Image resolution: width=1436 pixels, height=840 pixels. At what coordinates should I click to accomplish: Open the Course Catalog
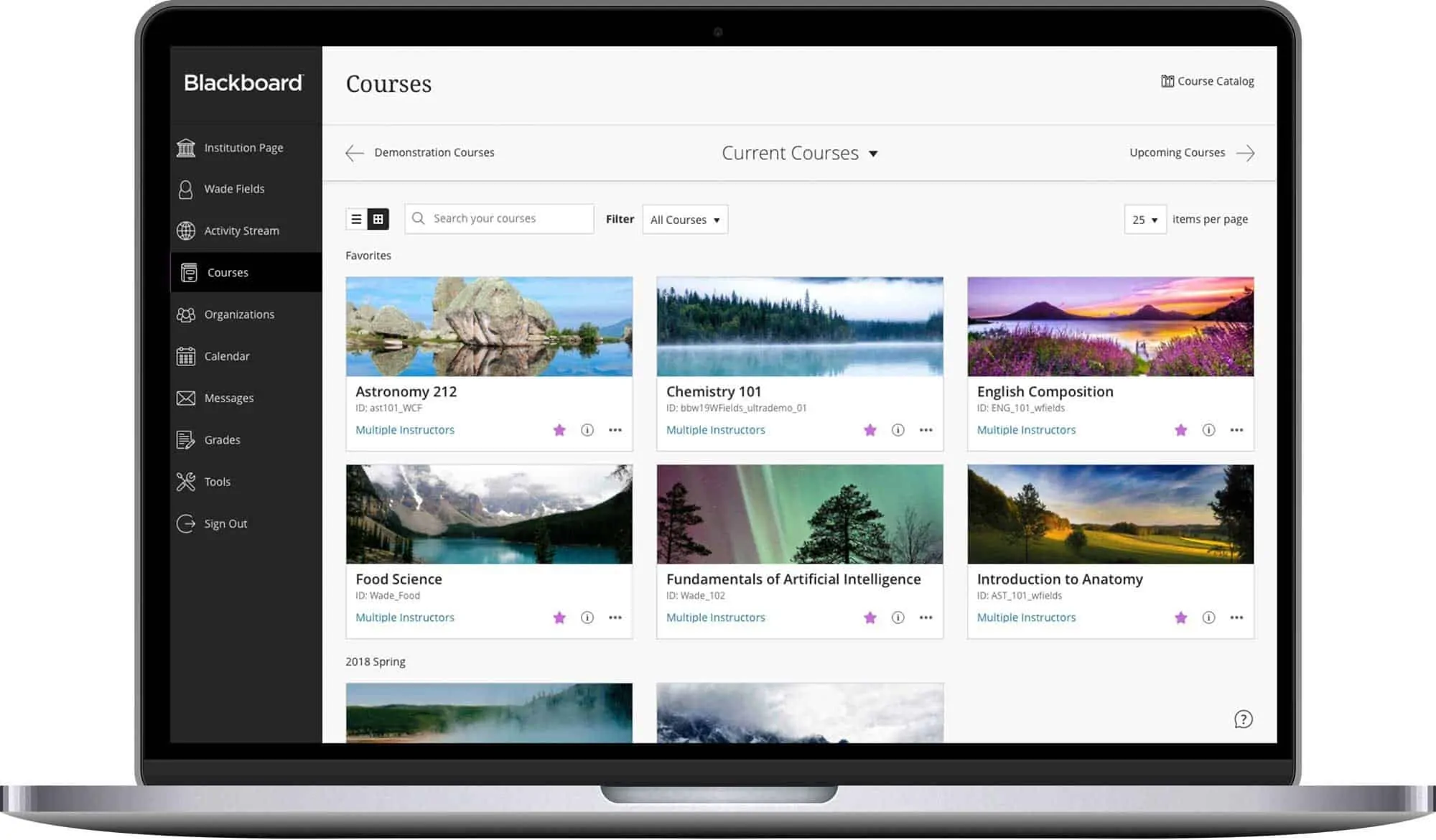(x=1215, y=81)
